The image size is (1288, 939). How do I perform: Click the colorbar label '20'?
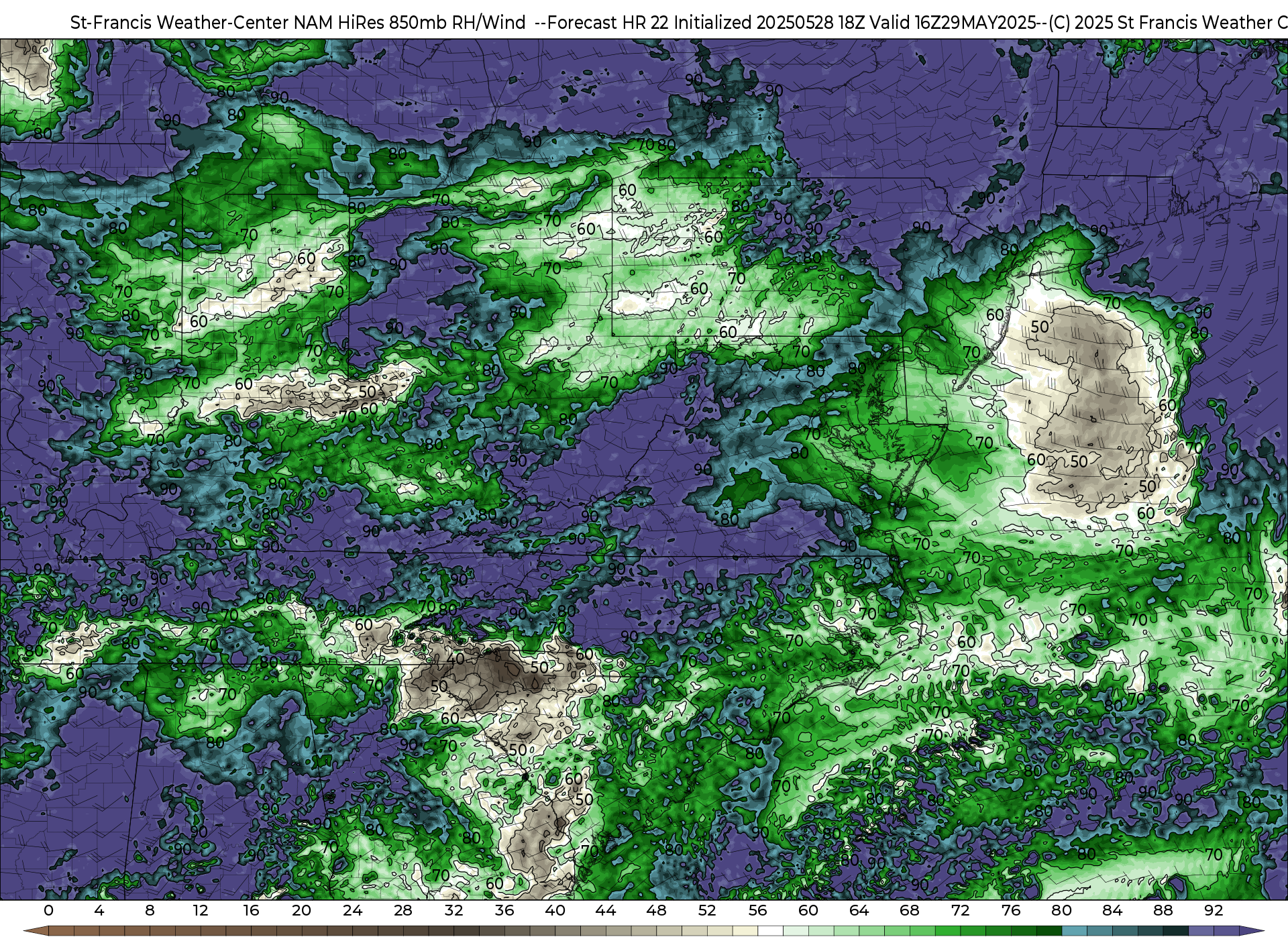(301, 910)
